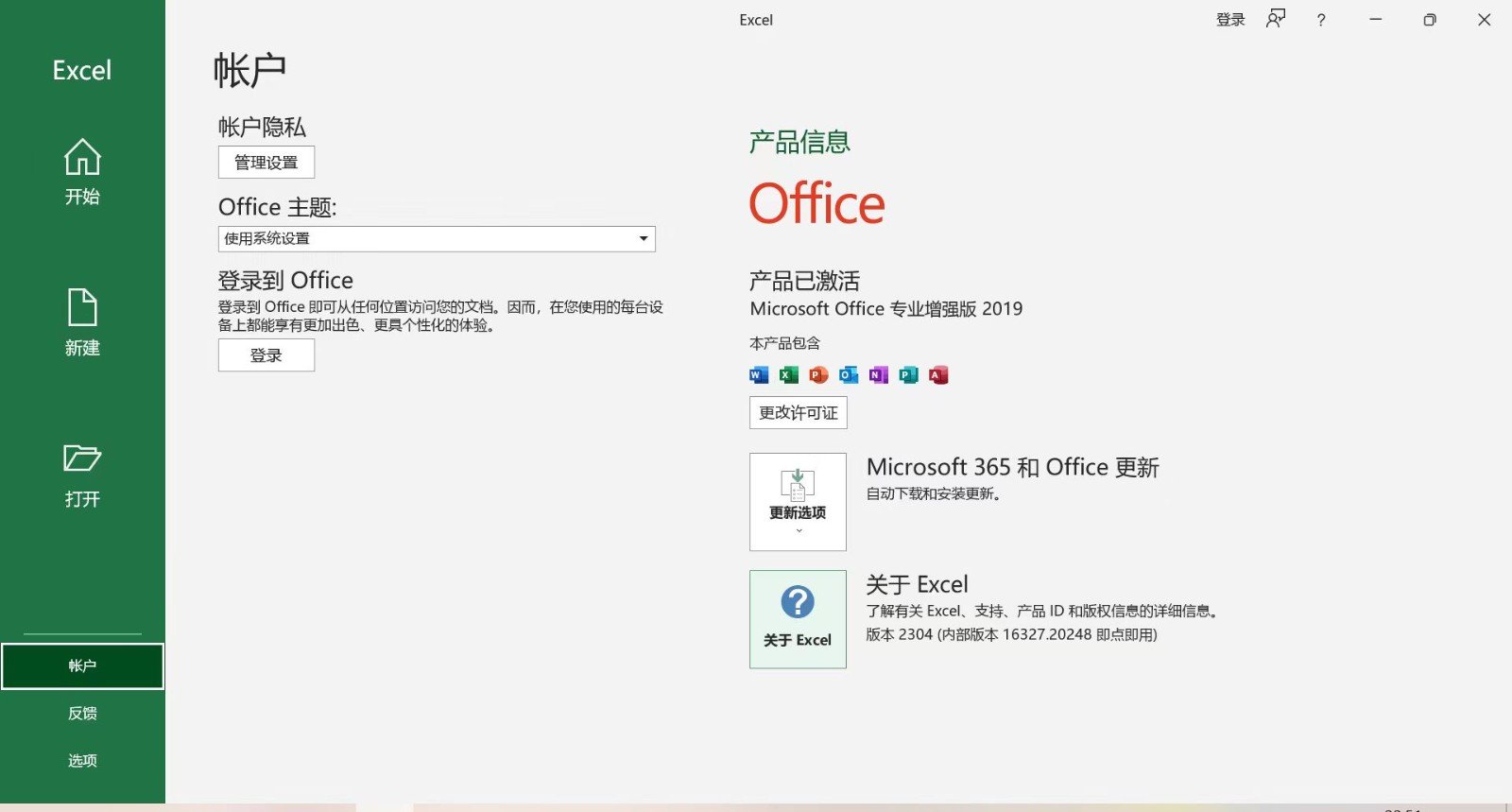Image resolution: width=1512 pixels, height=812 pixels.
Task: Click the version 2304 build text
Action: click(x=1011, y=635)
